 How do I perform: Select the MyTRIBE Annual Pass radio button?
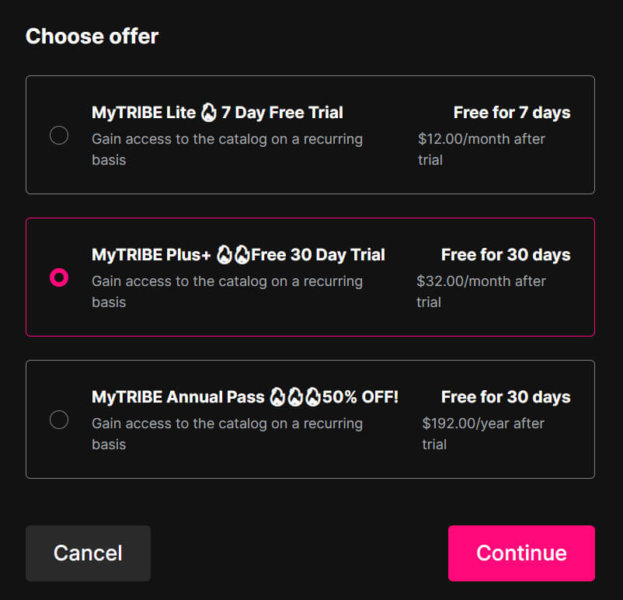(x=59, y=419)
